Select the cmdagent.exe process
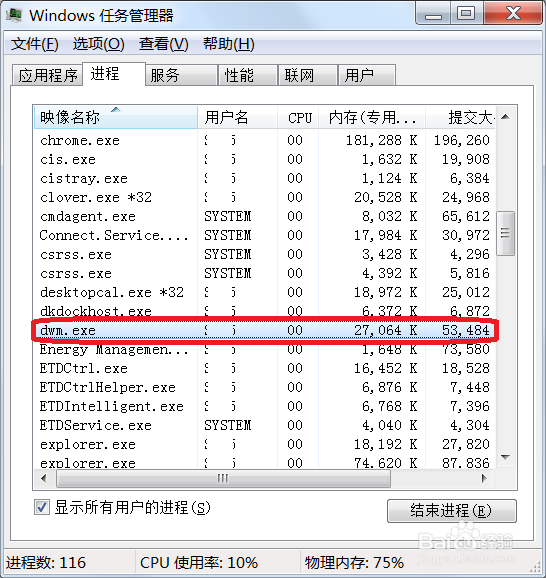 265,216
